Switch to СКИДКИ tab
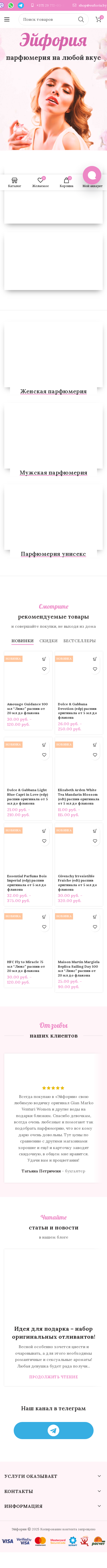This screenshot has height=1568, width=107. pos(49,640)
